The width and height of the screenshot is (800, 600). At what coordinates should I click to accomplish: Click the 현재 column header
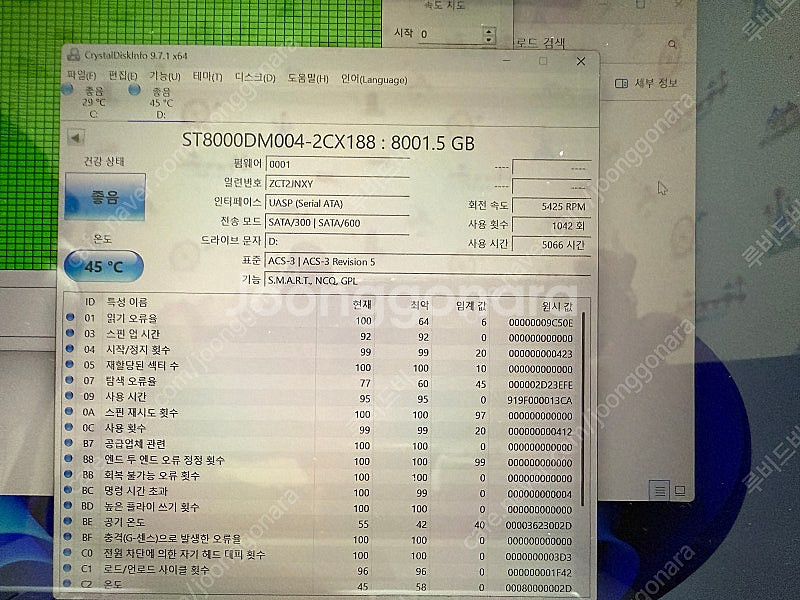tap(362, 305)
